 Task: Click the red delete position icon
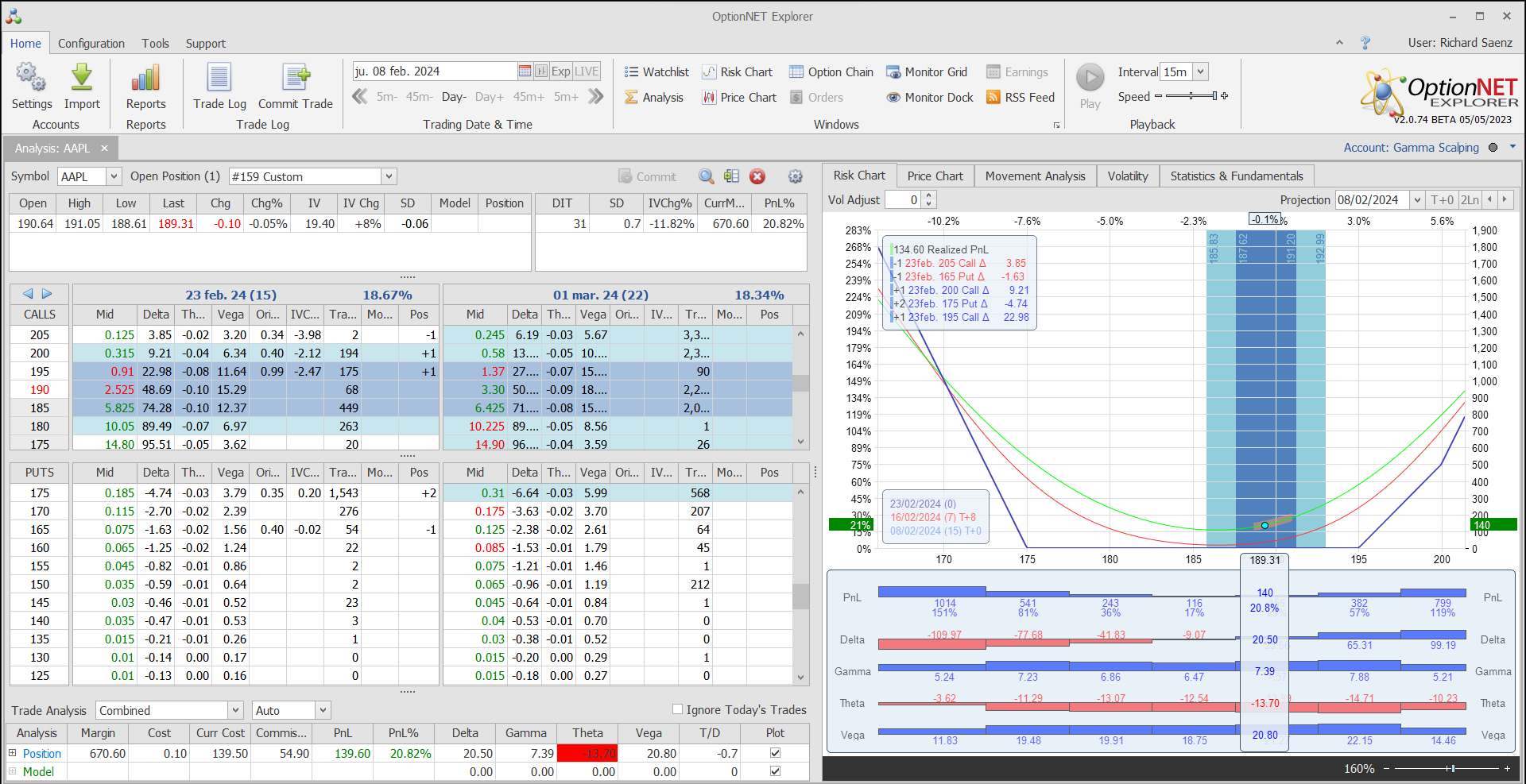tap(757, 176)
